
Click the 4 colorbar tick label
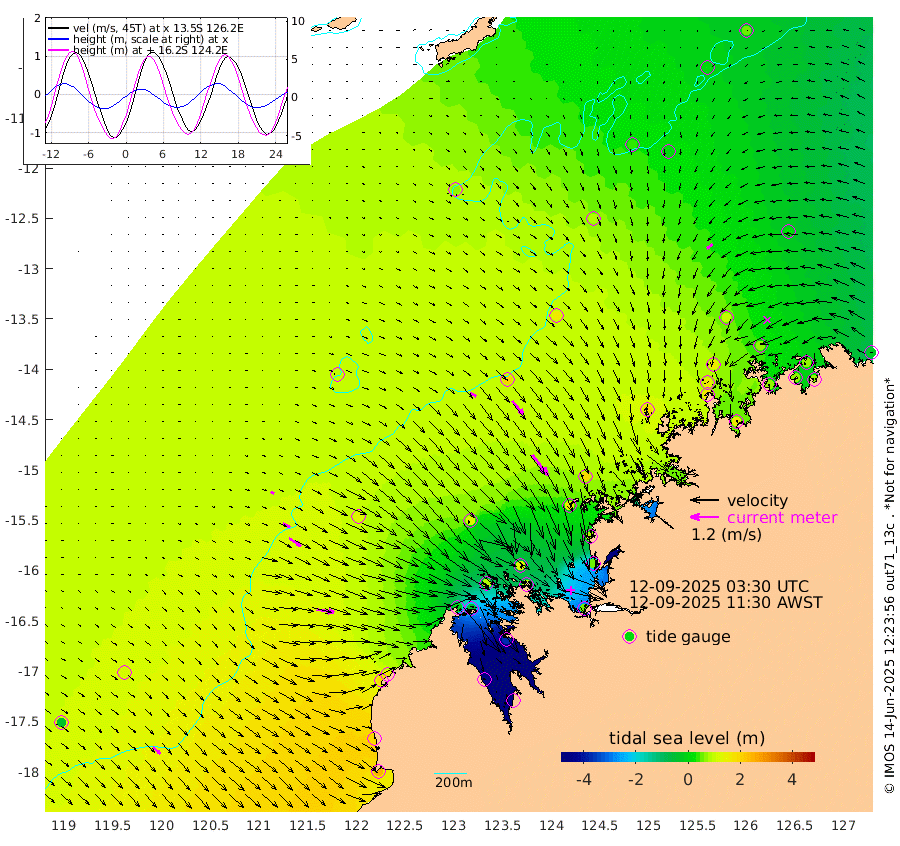coord(792,779)
